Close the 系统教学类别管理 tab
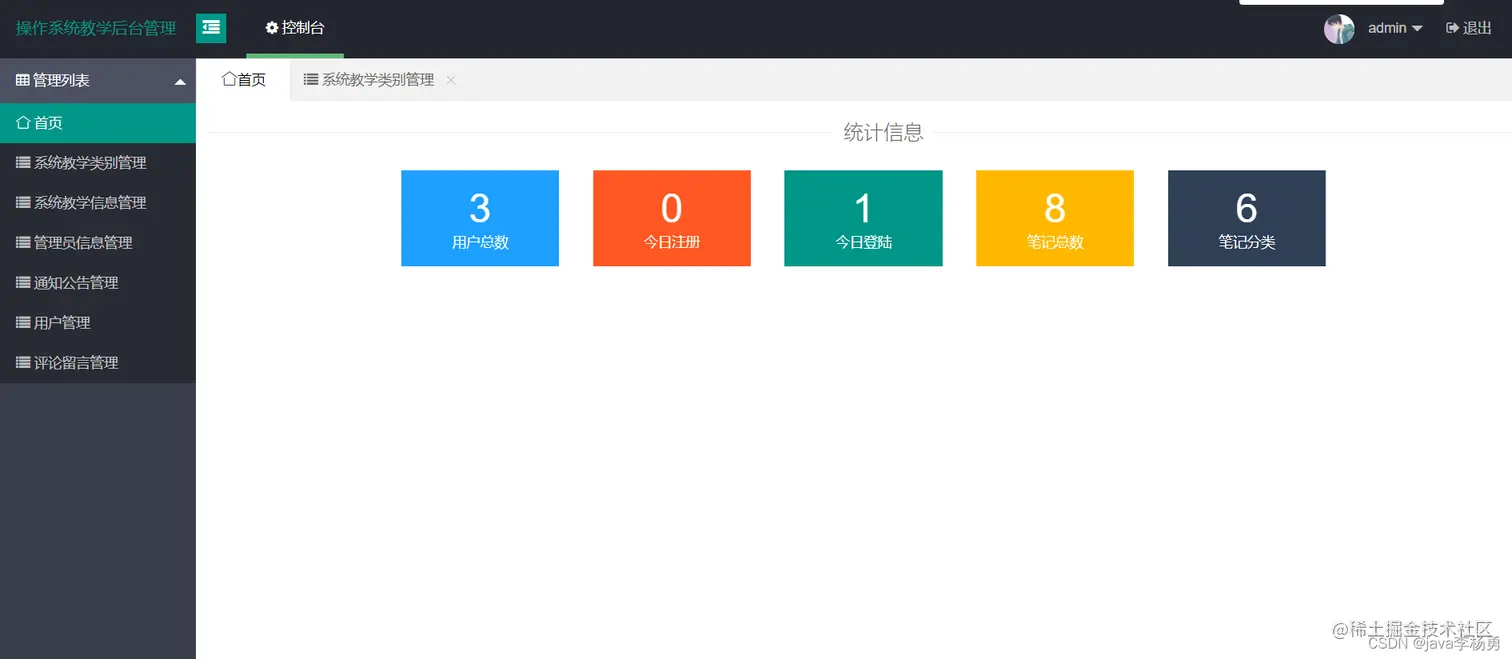1512x659 pixels. (x=451, y=80)
